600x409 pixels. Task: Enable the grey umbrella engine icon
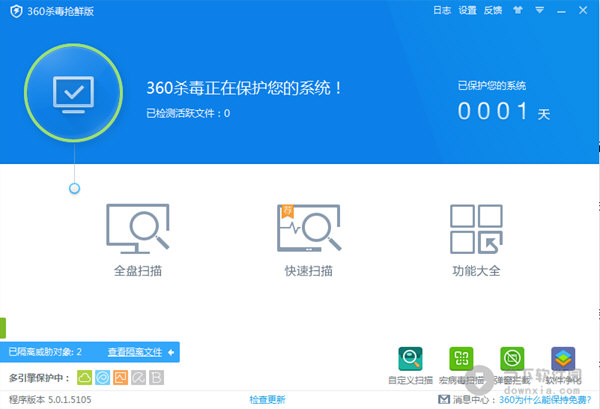coord(139,378)
